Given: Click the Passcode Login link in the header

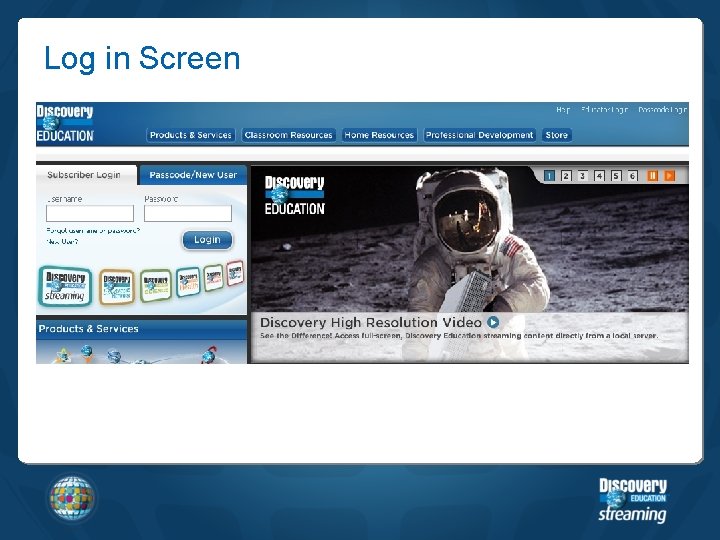Looking at the screenshot, I should tap(662, 110).
